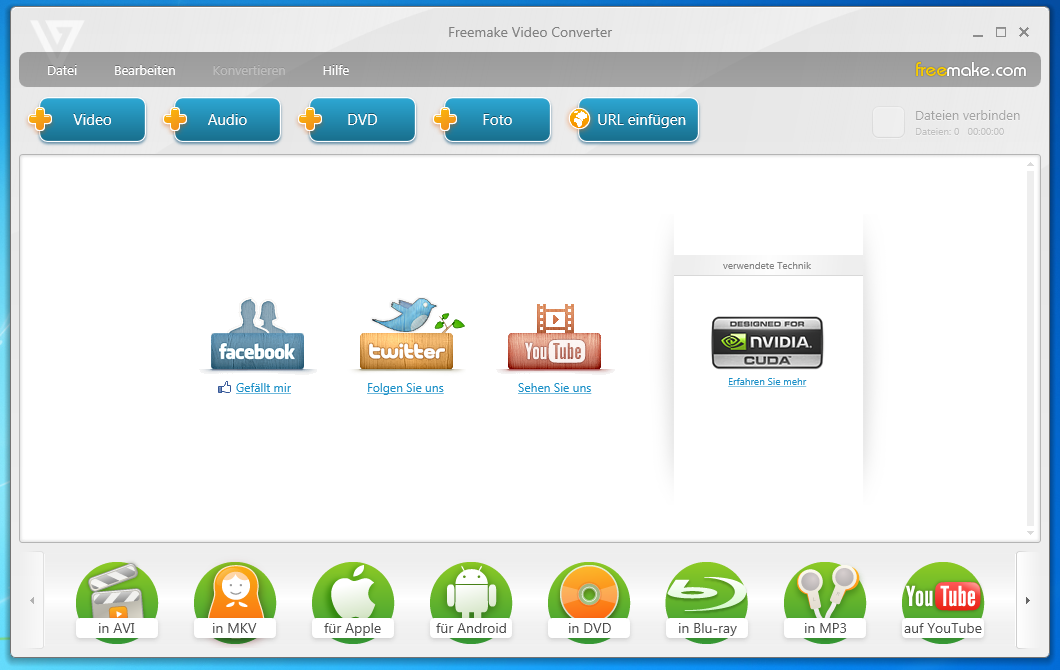Choose the in DVD output option
The image size is (1060, 670).
coord(589,601)
